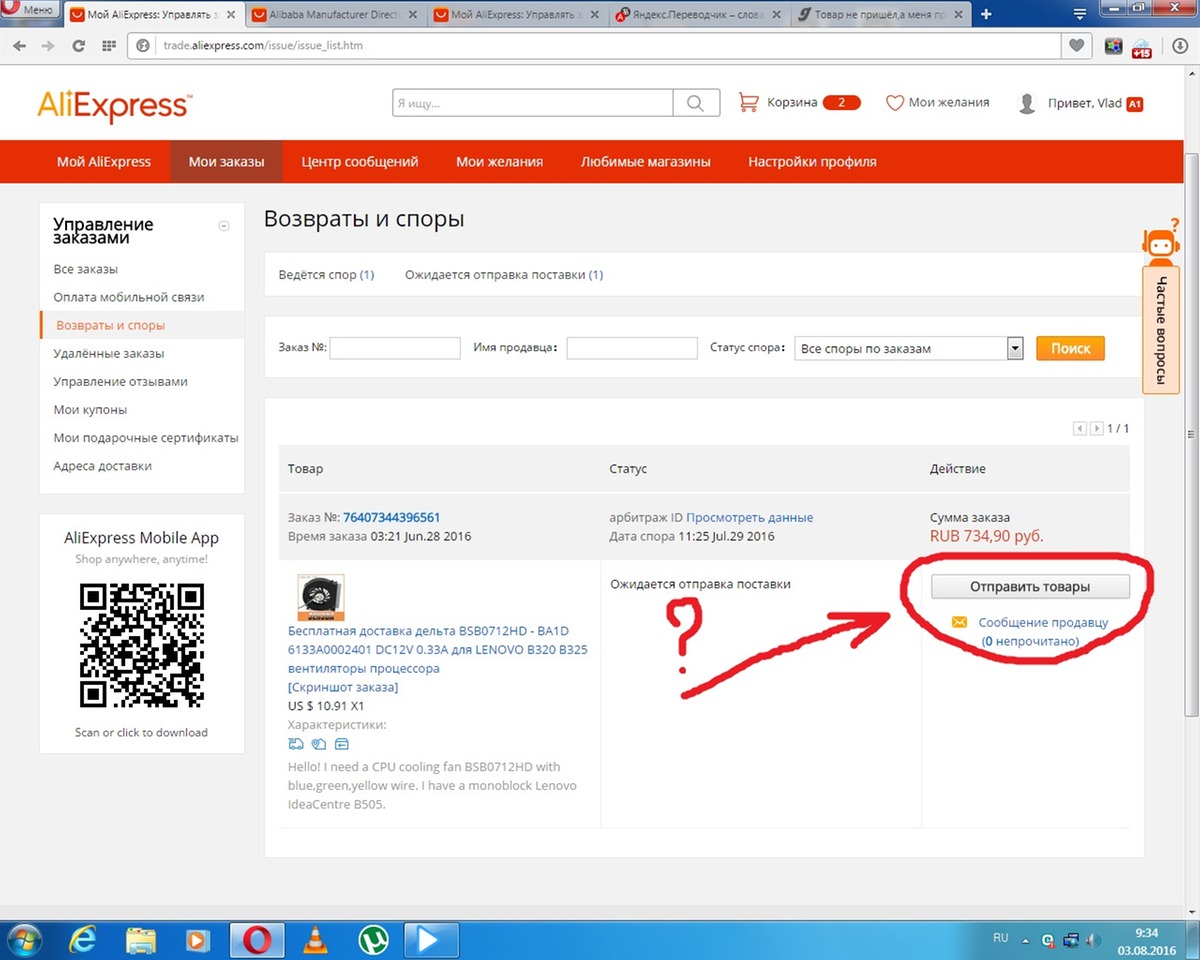Click the 'Я ищу...' search field

click(533, 103)
